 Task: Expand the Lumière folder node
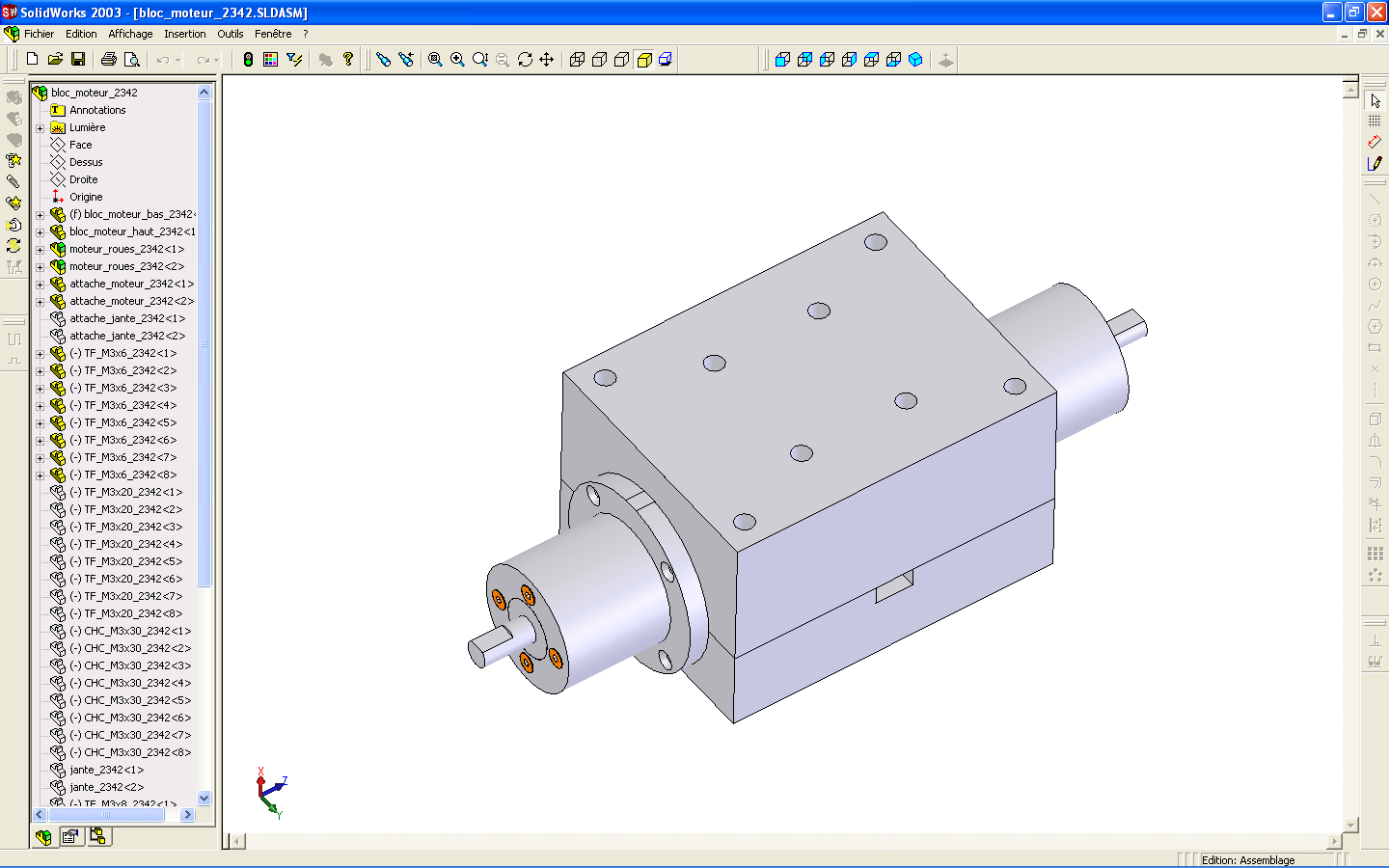pos(41,128)
